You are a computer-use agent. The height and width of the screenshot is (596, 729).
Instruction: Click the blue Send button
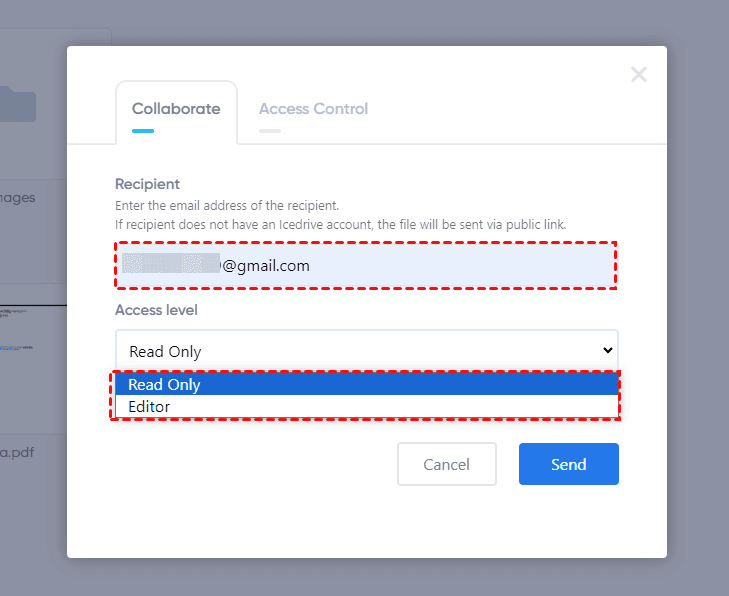pyautogui.click(x=568, y=464)
